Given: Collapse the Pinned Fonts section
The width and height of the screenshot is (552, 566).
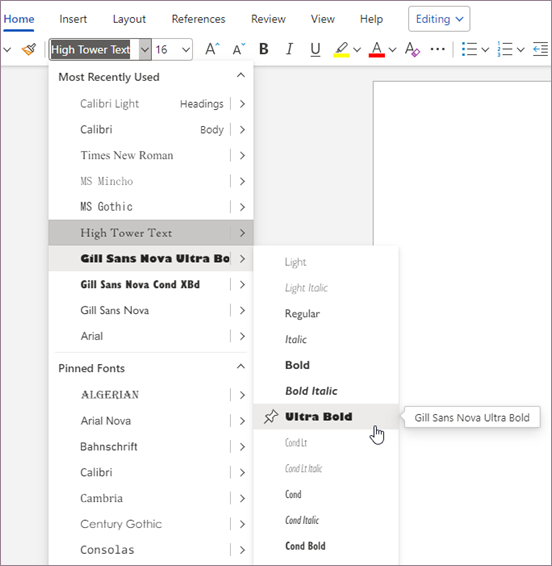Looking at the screenshot, I should (x=241, y=366).
